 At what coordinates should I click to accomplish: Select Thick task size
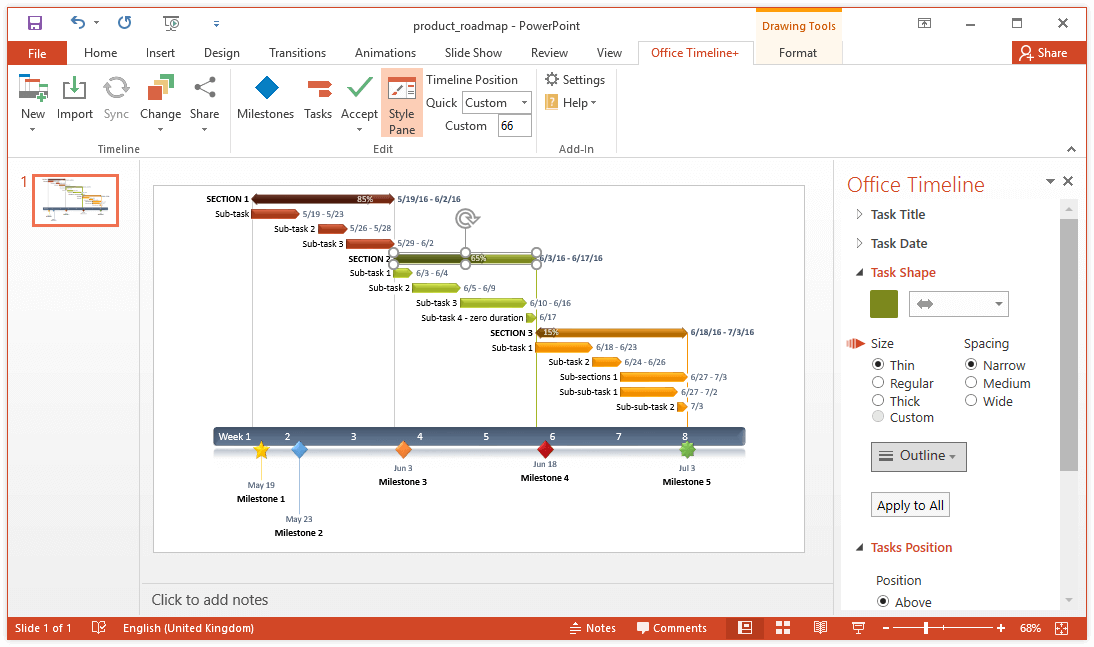pyautogui.click(x=878, y=401)
